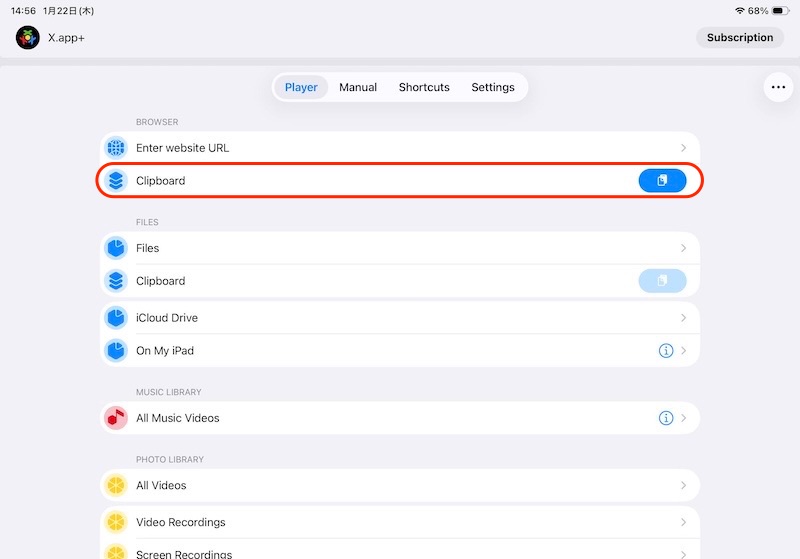Click the globe icon beside Enter website URL
This screenshot has height=559, width=800.
[x=116, y=148]
